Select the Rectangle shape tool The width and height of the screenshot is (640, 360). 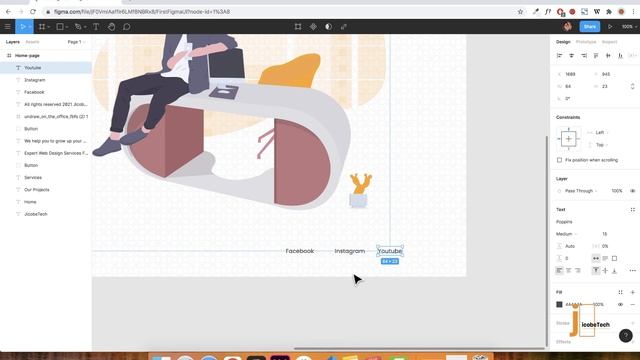point(60,27)
